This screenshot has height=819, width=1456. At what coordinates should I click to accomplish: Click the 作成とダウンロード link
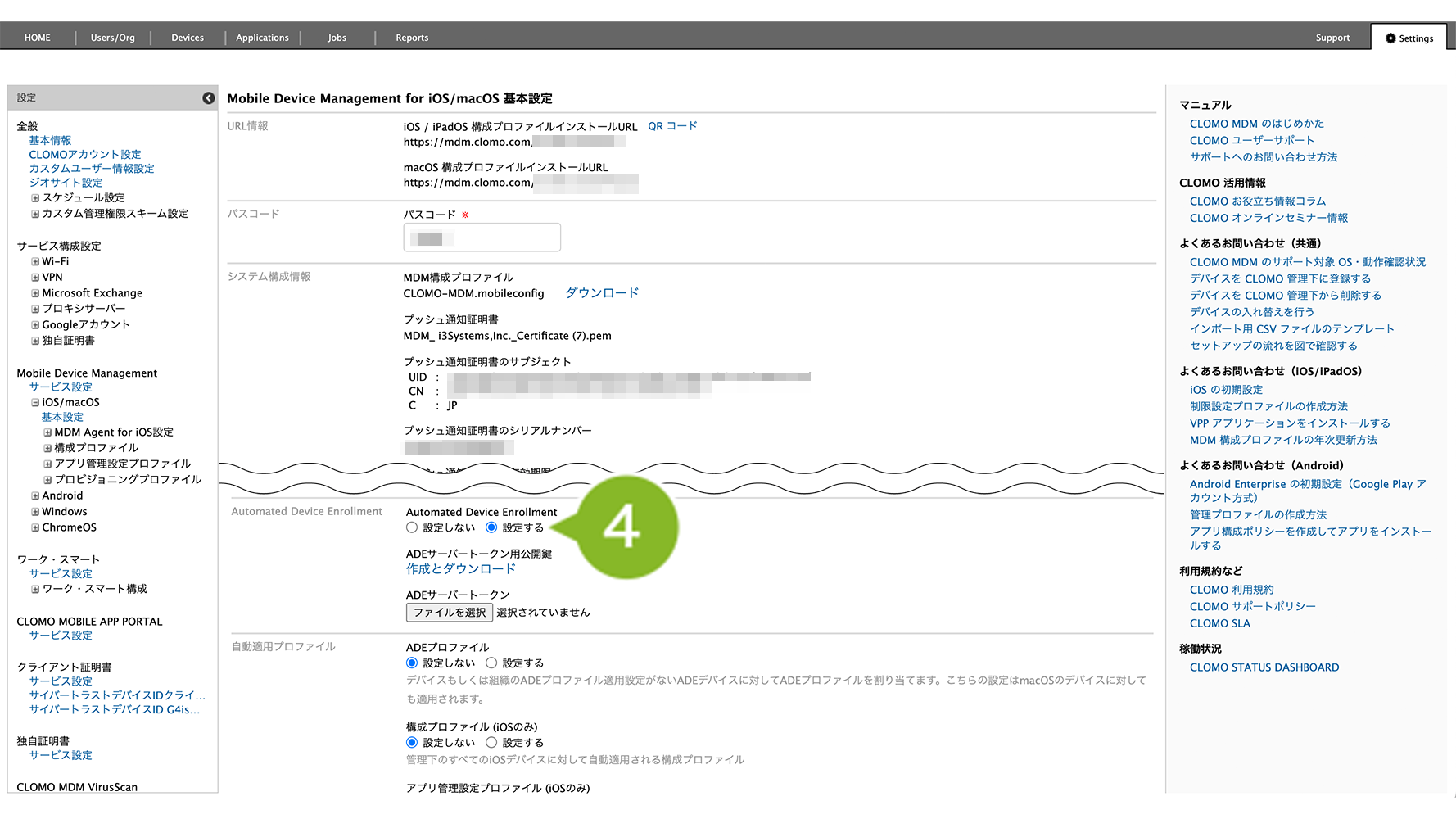(x=461, y=569)
